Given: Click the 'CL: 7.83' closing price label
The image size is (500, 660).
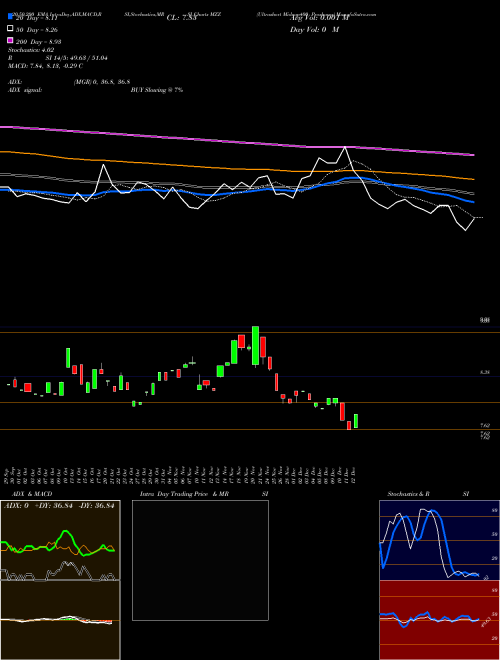Looking at the screenshot, I should pyautogui.click(x=181, y=18).
